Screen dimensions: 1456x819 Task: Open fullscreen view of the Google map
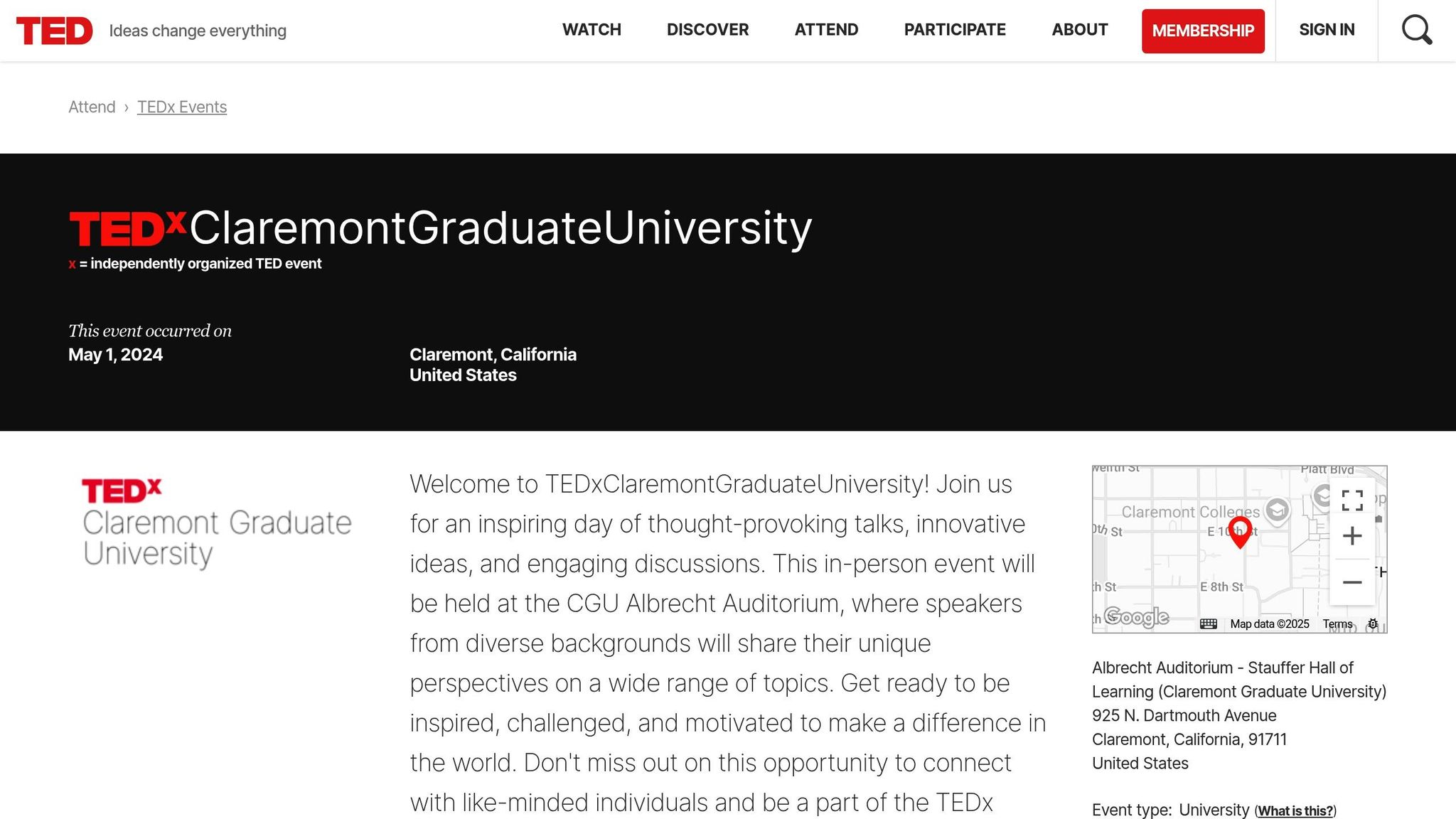1351,500
